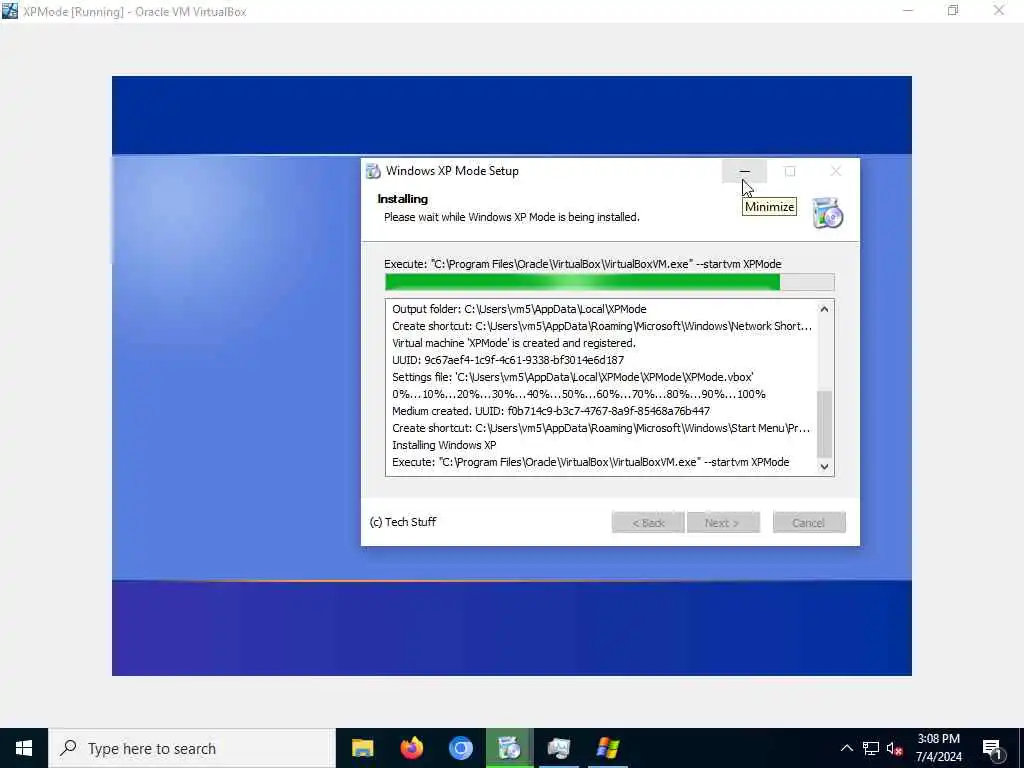Select the 'Installing Windows XP' log line
1024x768 pixels.
444,445
